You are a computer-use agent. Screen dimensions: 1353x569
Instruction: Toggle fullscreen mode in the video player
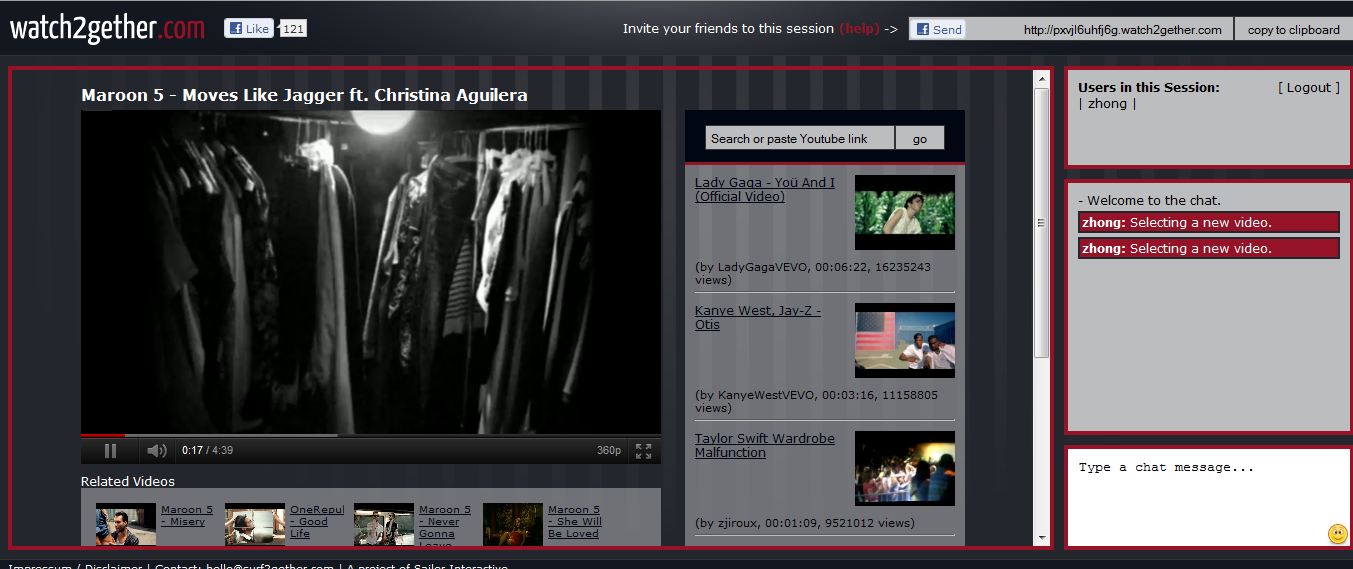pos(644,450)
